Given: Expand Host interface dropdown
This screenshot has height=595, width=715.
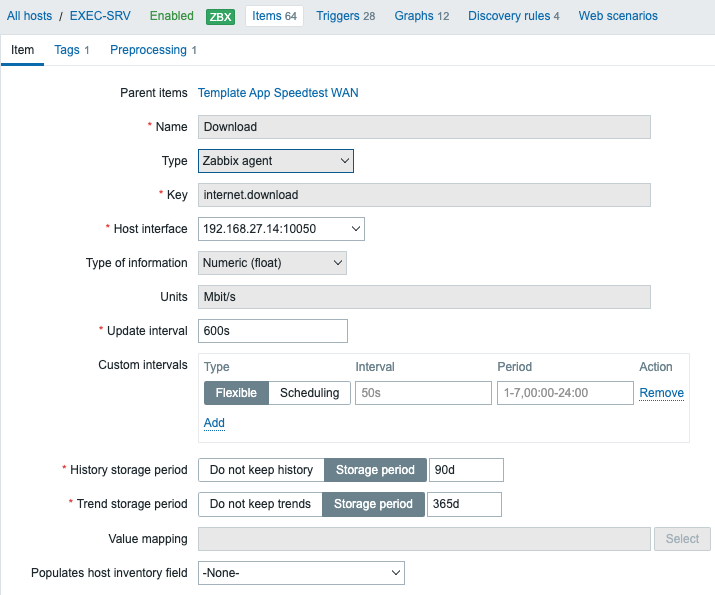Looking at the screenshot, I should [x=281, y=229].
